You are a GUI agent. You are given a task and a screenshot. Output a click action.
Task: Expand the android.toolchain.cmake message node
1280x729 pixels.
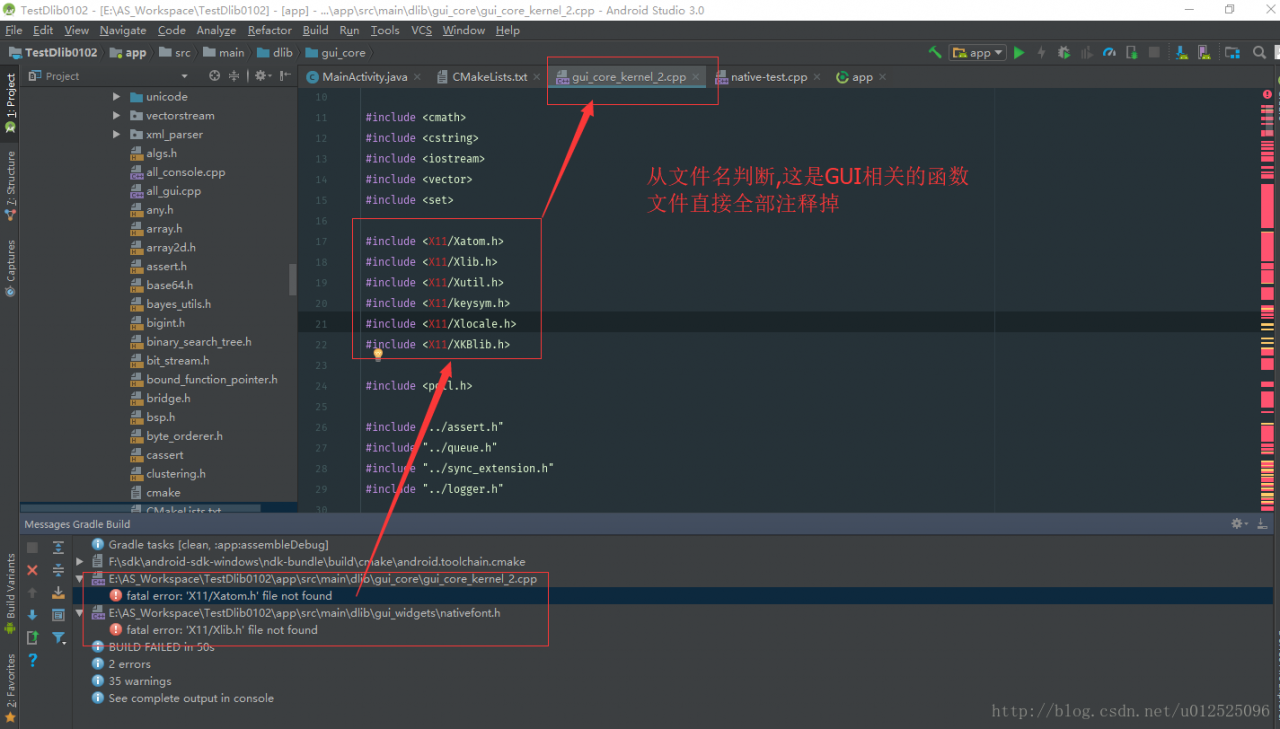click(x=80, y=562)
